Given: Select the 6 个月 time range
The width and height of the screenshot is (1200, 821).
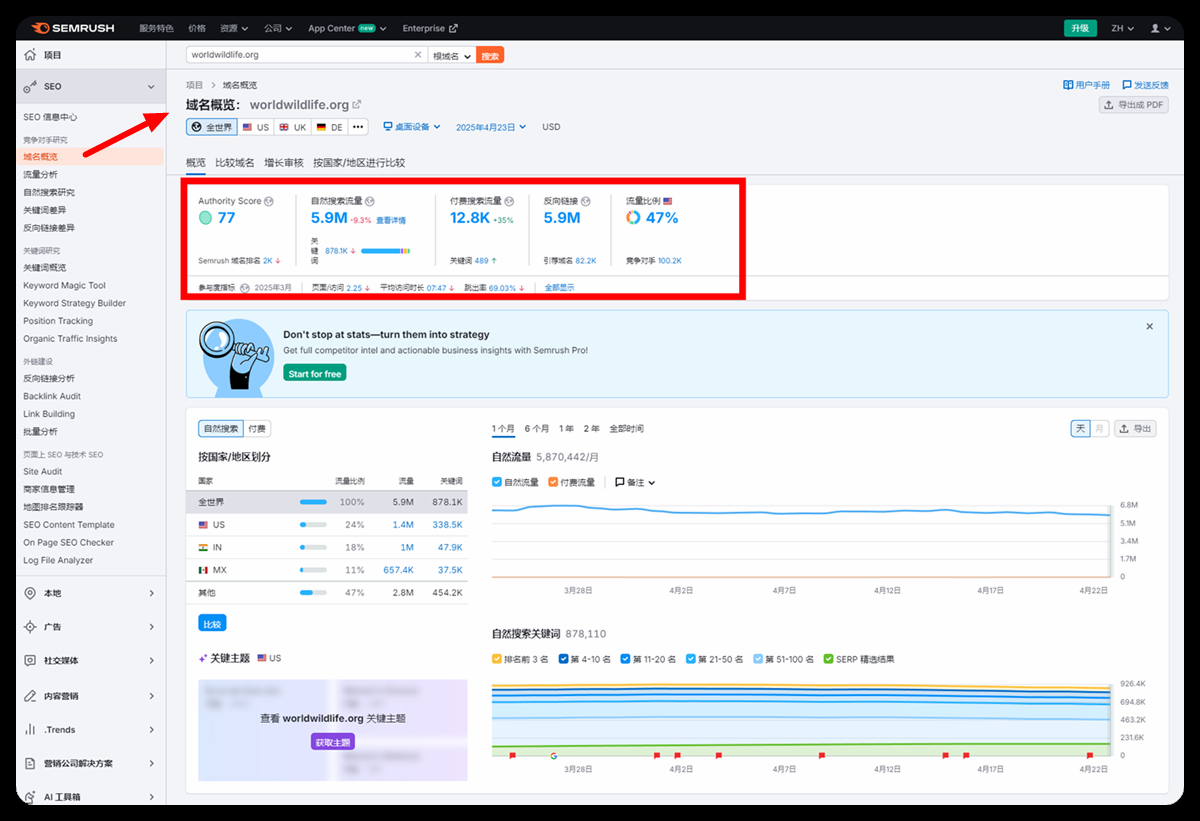Looking at the screenshot, I should [x=537, y=428].
